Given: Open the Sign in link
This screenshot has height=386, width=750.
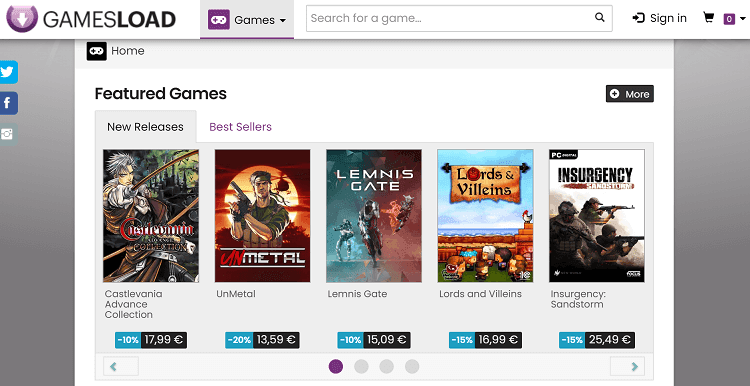Looking at the screenshot, I should coord(659,18).
